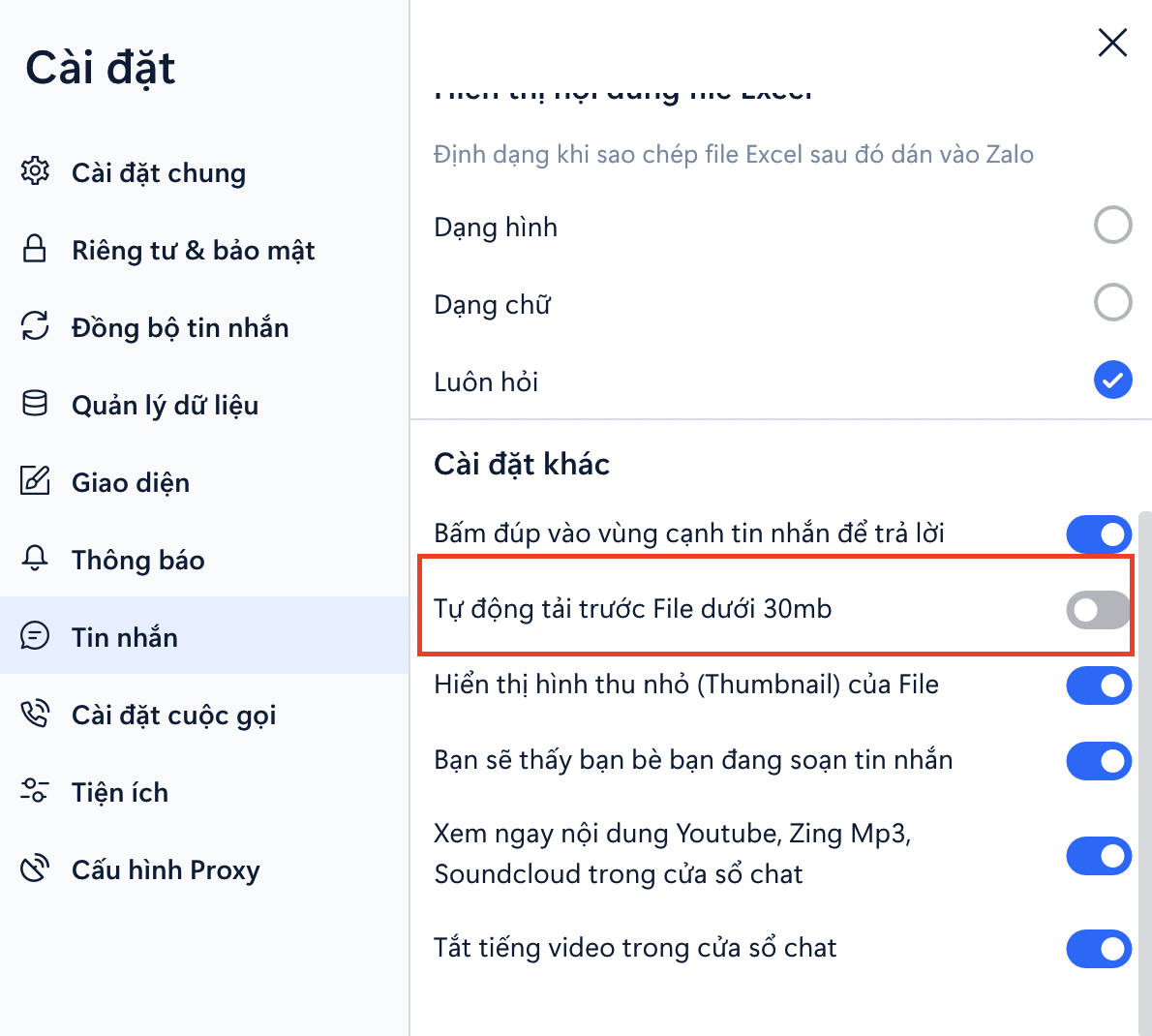This screenshot has width=1152, height=1036.
Task: Select the Luôn hỏi radio option
Action: pyautogui.click(x=1112, y=381)
